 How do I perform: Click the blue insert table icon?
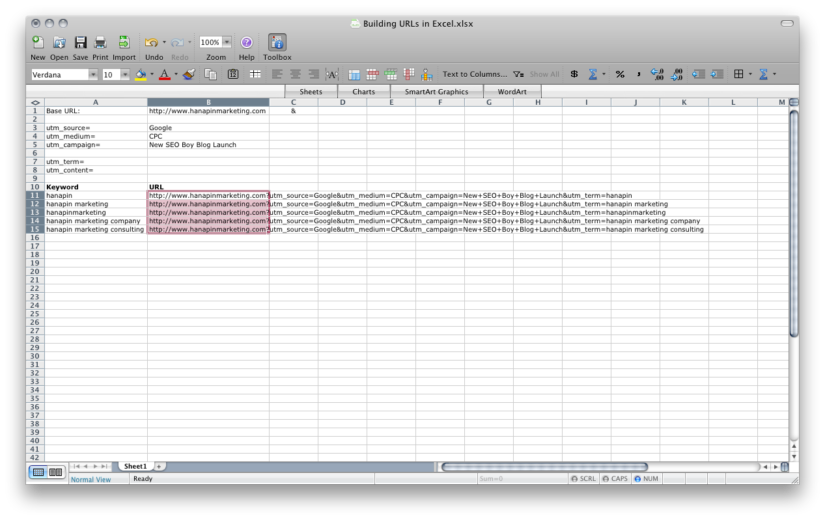click(354, 75)
